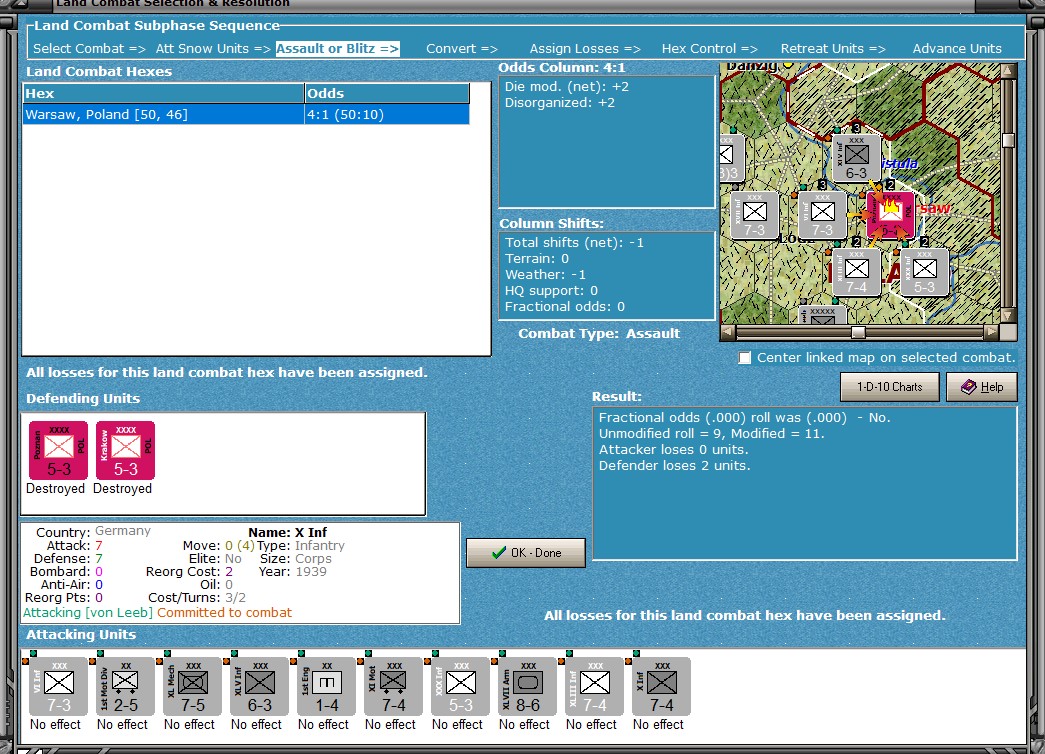
Task: Click the Hex Control subphase step
Action: click(710, 49)
